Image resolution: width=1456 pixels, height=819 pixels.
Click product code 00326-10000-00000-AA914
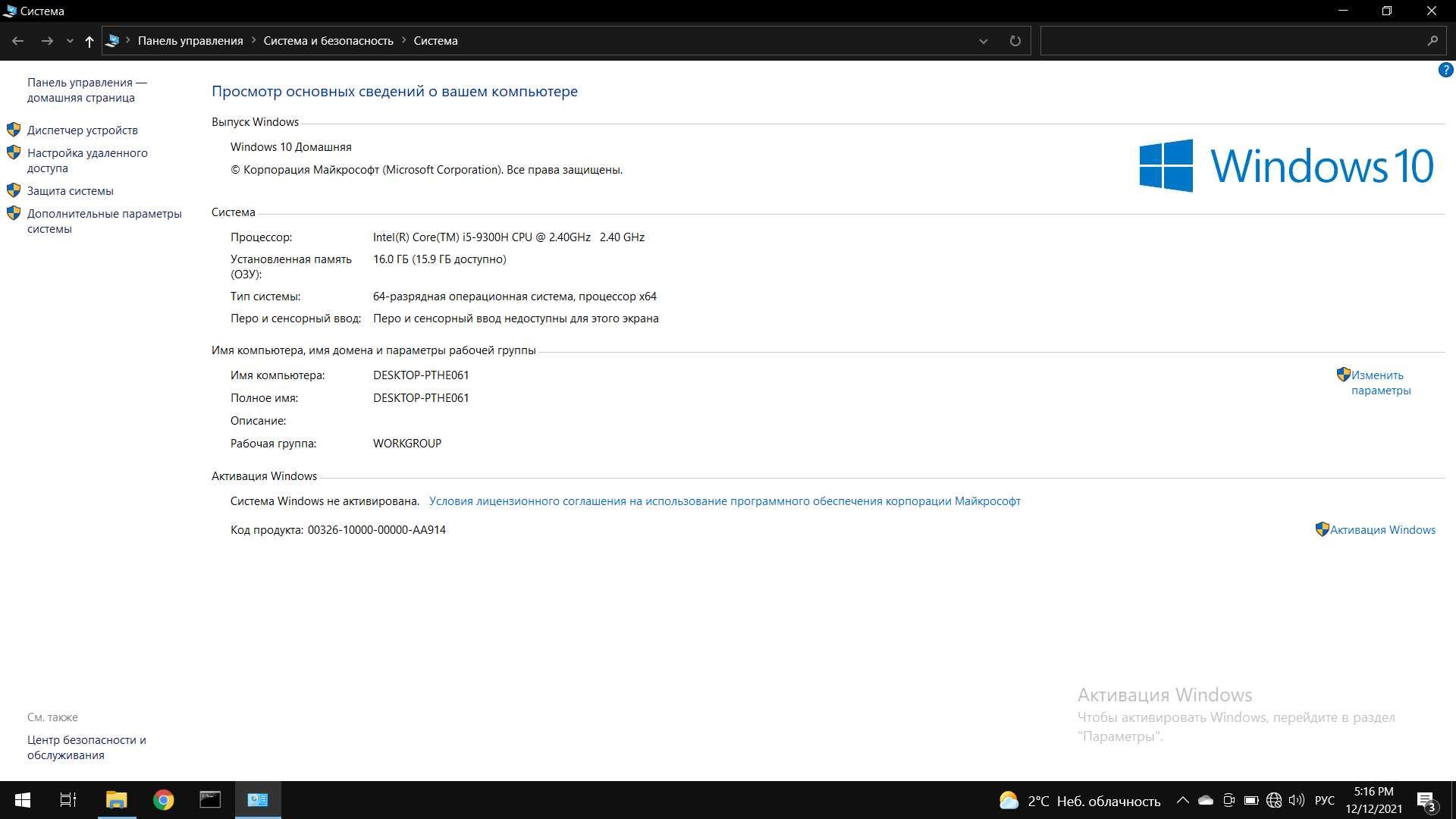377,530
